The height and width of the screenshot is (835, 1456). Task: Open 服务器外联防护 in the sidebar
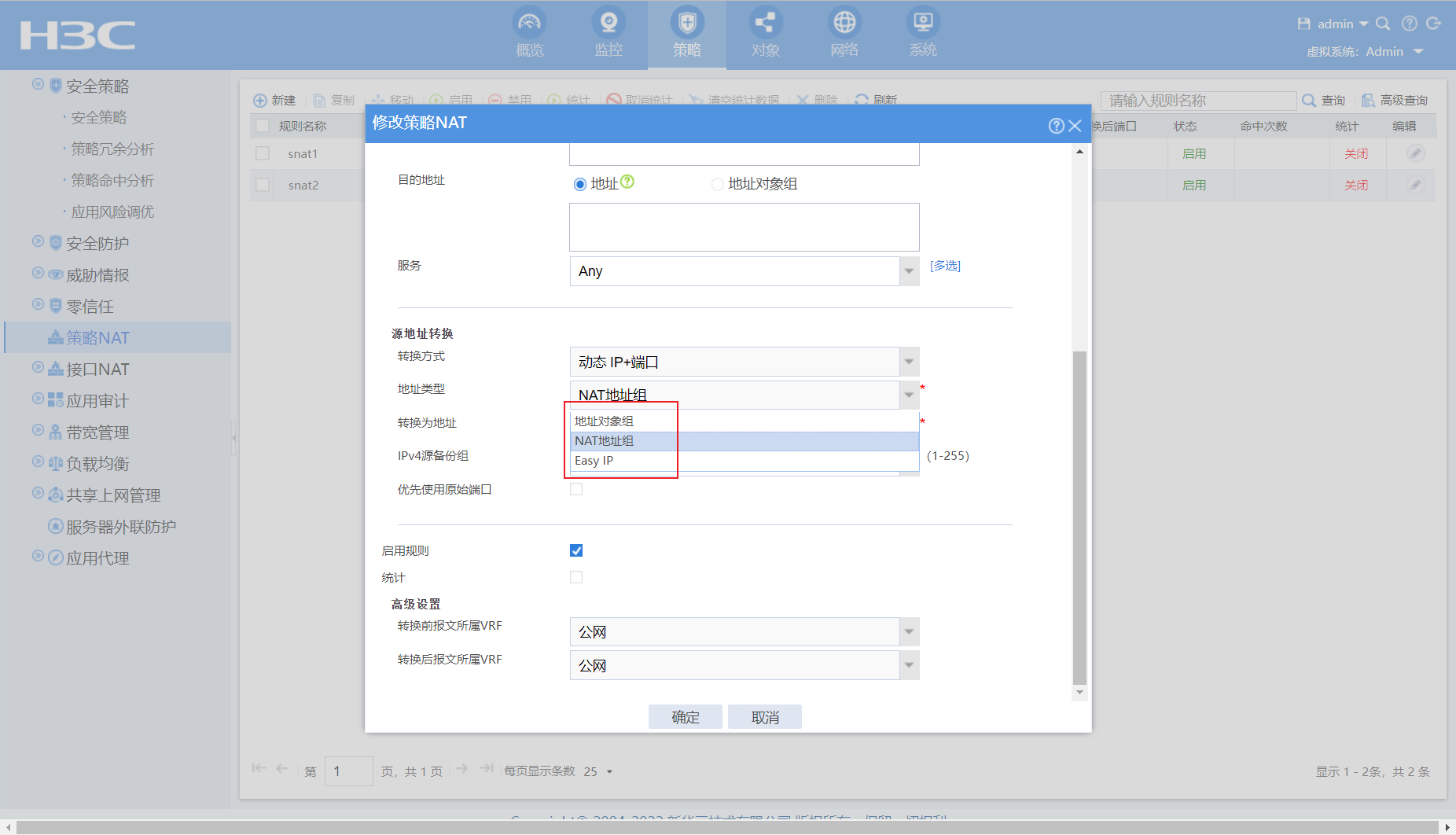pos(121,526)
